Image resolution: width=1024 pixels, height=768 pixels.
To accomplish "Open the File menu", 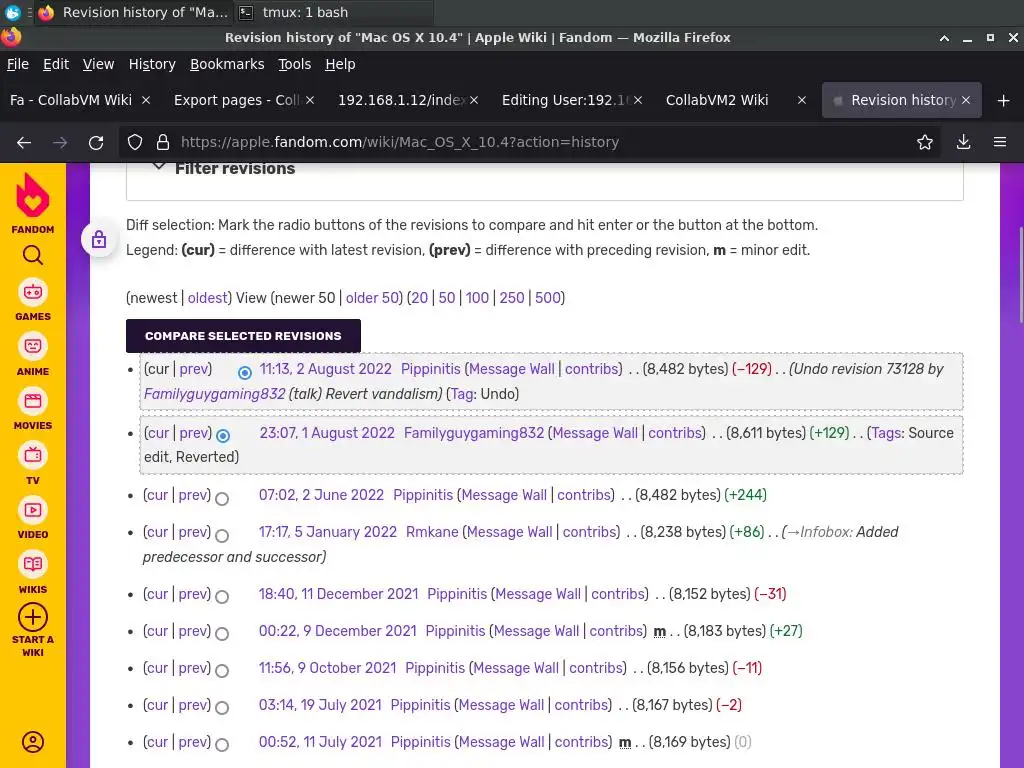I will tap(18, 64).
